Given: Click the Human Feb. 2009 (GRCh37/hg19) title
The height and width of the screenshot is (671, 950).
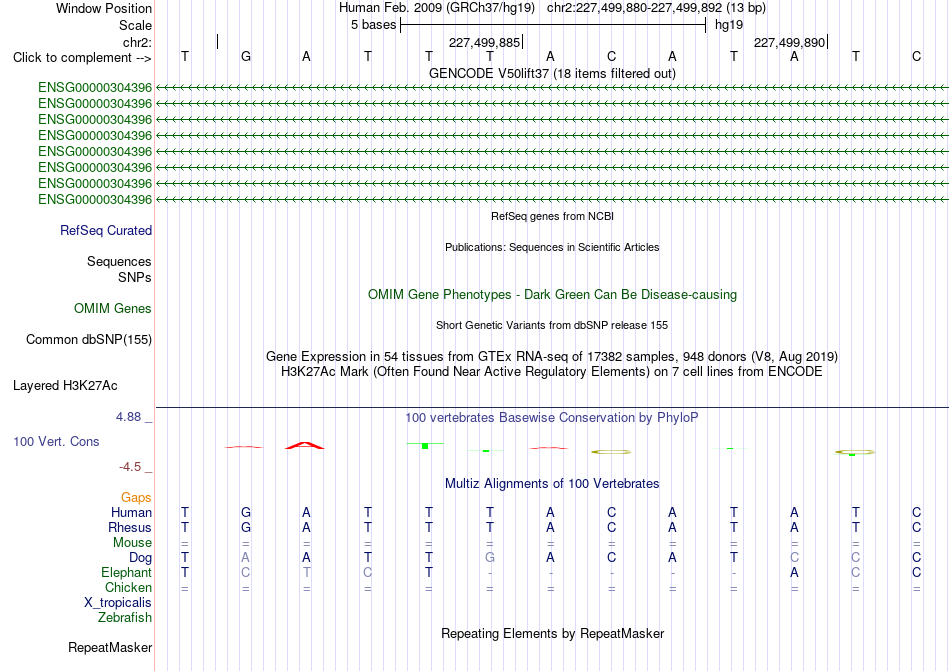Looking at the screenshot, I should point(437,8).
